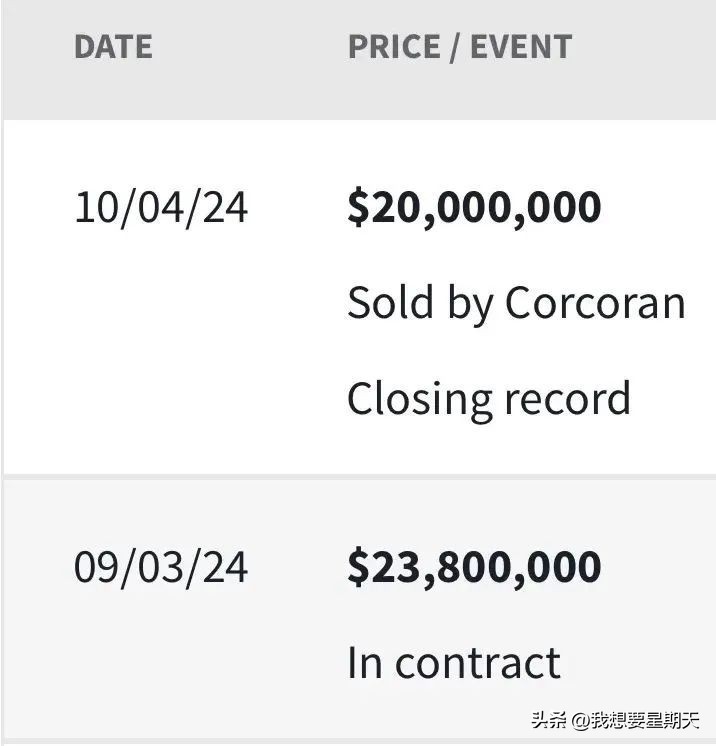
Task: Select the 09/03/24 date entry
Action: [x=161, y=567]
